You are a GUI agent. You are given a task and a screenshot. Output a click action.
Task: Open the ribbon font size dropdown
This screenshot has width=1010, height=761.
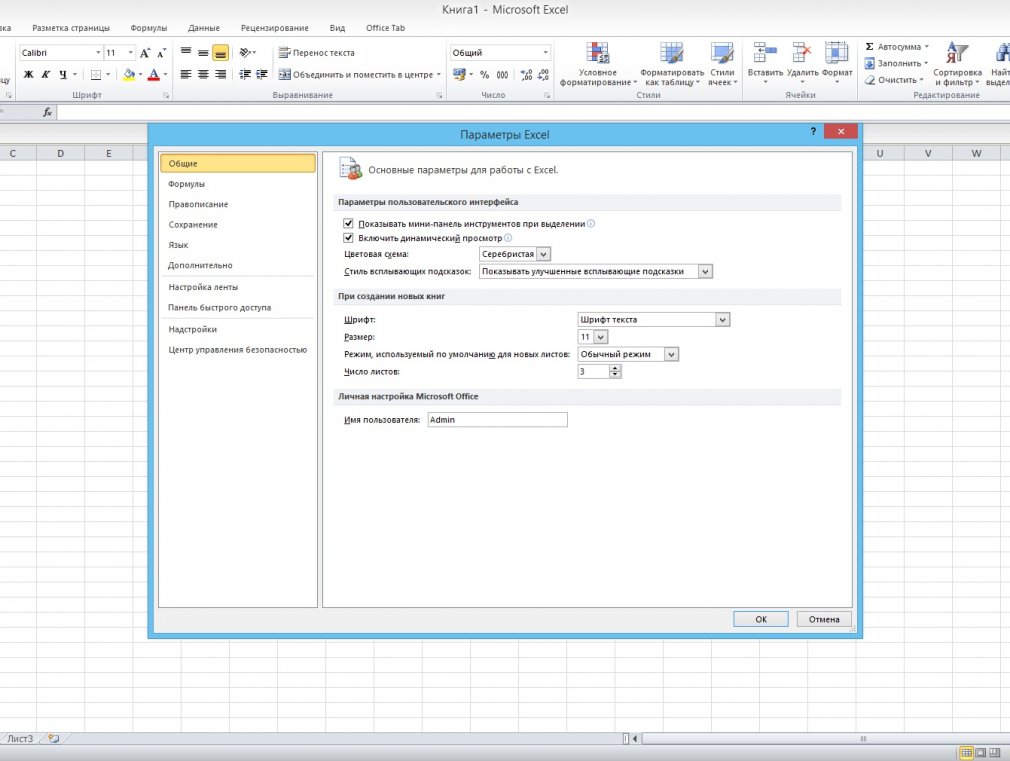coord(131,53)
